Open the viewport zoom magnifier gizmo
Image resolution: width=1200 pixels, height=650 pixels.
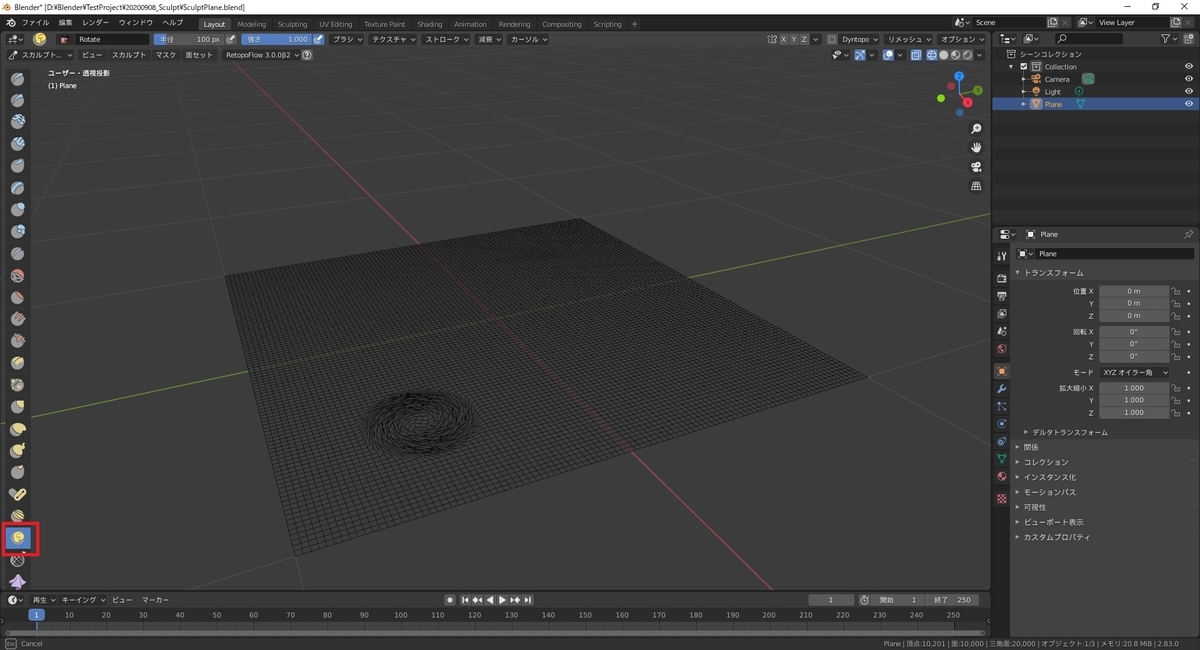click(x=976, y=129)
